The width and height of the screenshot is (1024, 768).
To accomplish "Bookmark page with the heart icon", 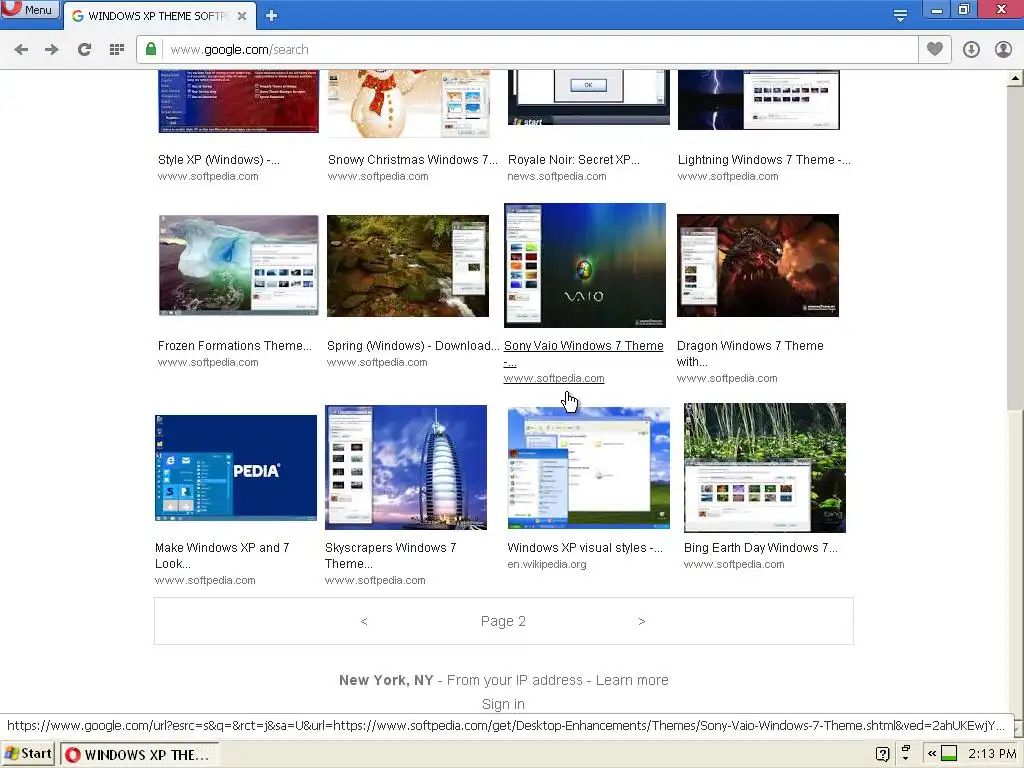I will click(935, 50).
